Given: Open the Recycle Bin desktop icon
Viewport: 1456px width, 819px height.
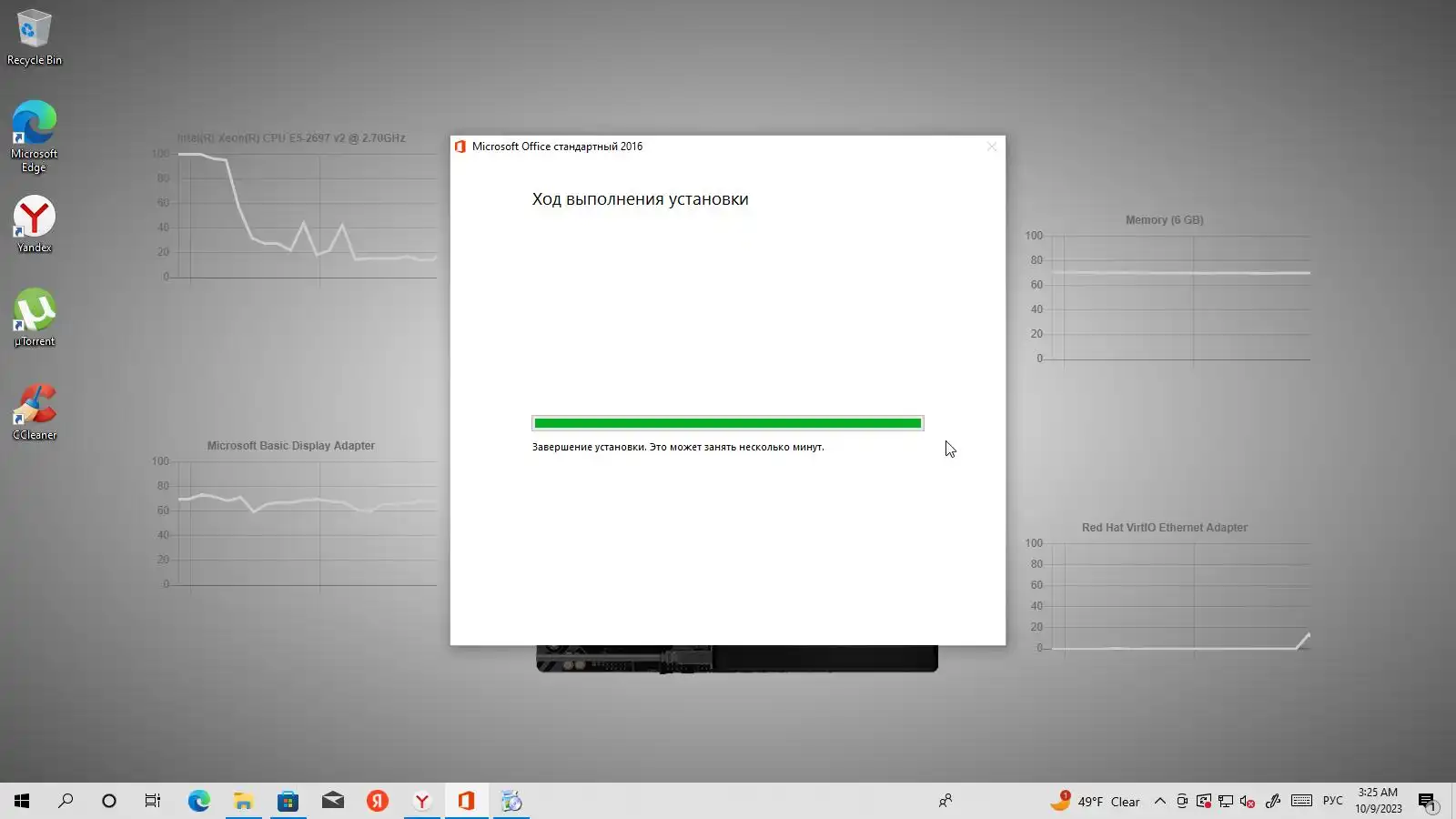Looking at the screenshot, I should [x=35, y=38].
